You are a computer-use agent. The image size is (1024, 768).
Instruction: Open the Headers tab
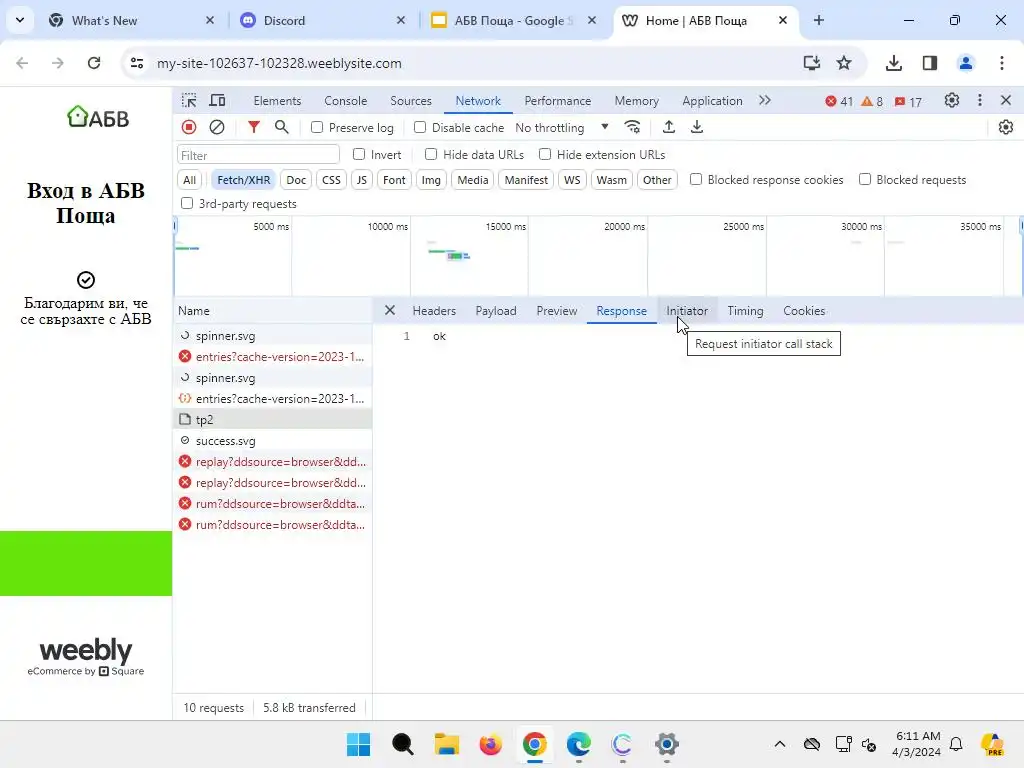click(x=434, y=311)
